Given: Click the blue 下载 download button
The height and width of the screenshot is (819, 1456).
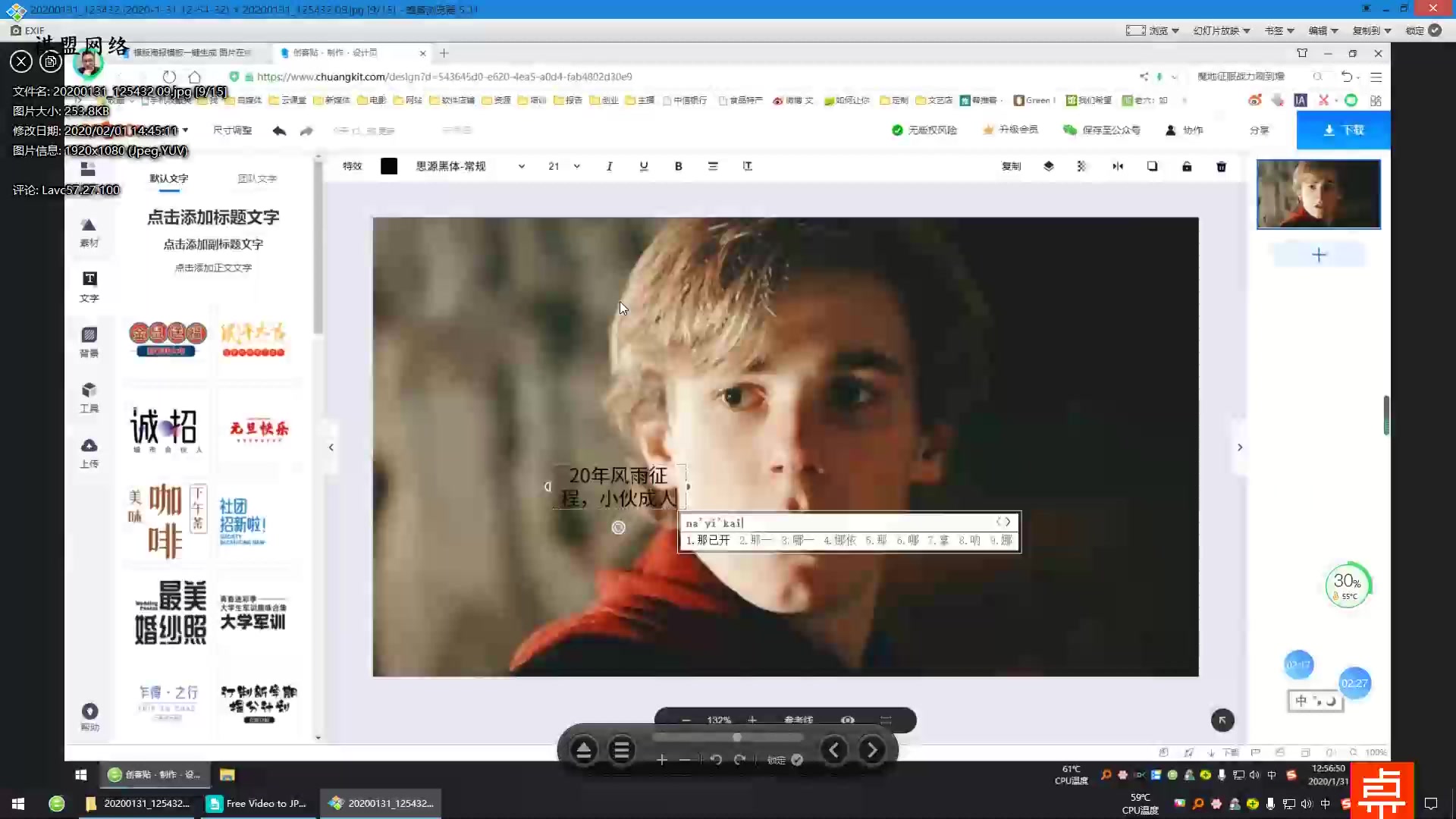Looking at the screenshot, I should (1343, 130).
